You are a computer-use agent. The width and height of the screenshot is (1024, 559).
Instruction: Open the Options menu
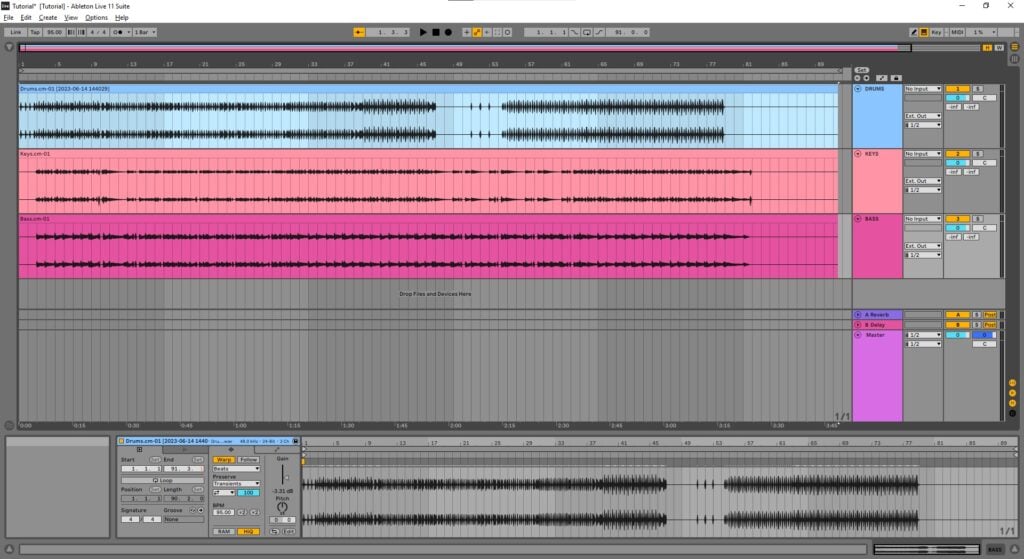[x=97, y=18]
